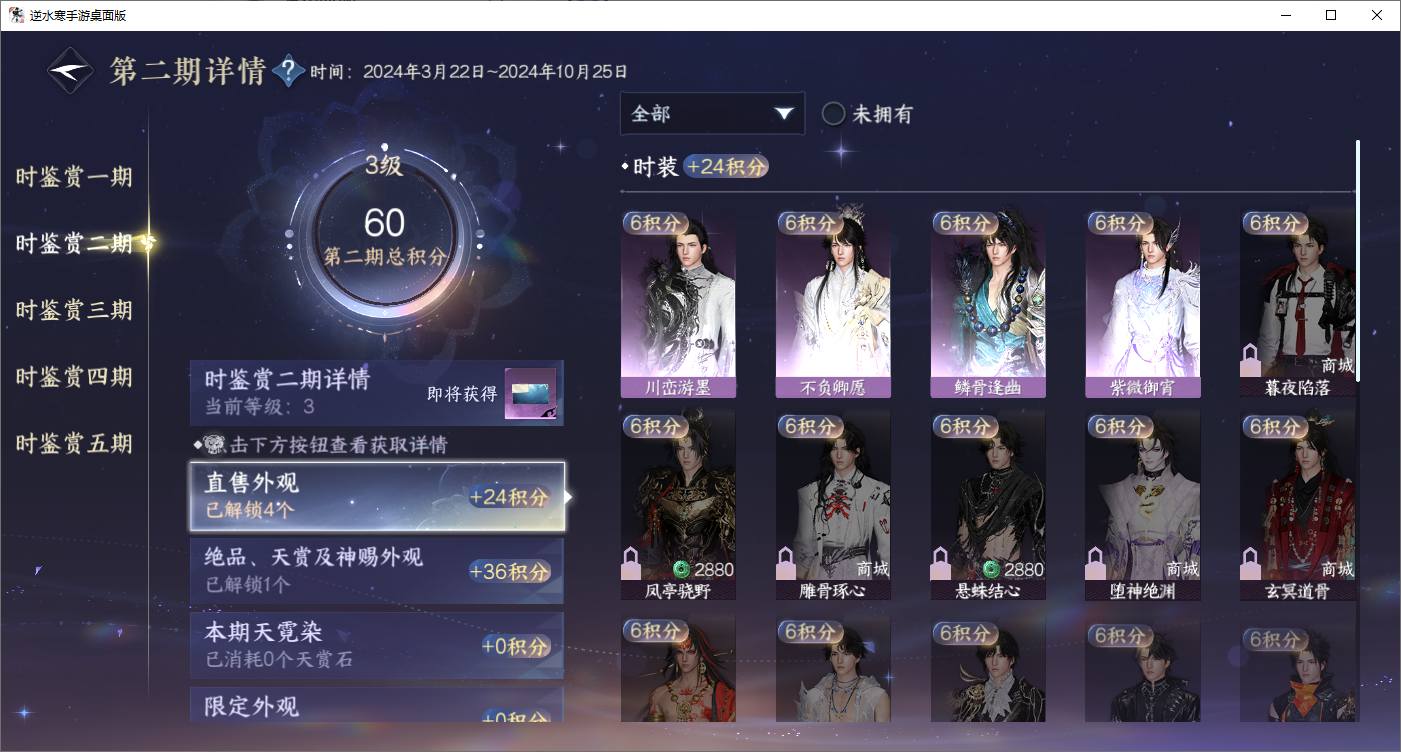Open the question mark help icon

point(288,71)
